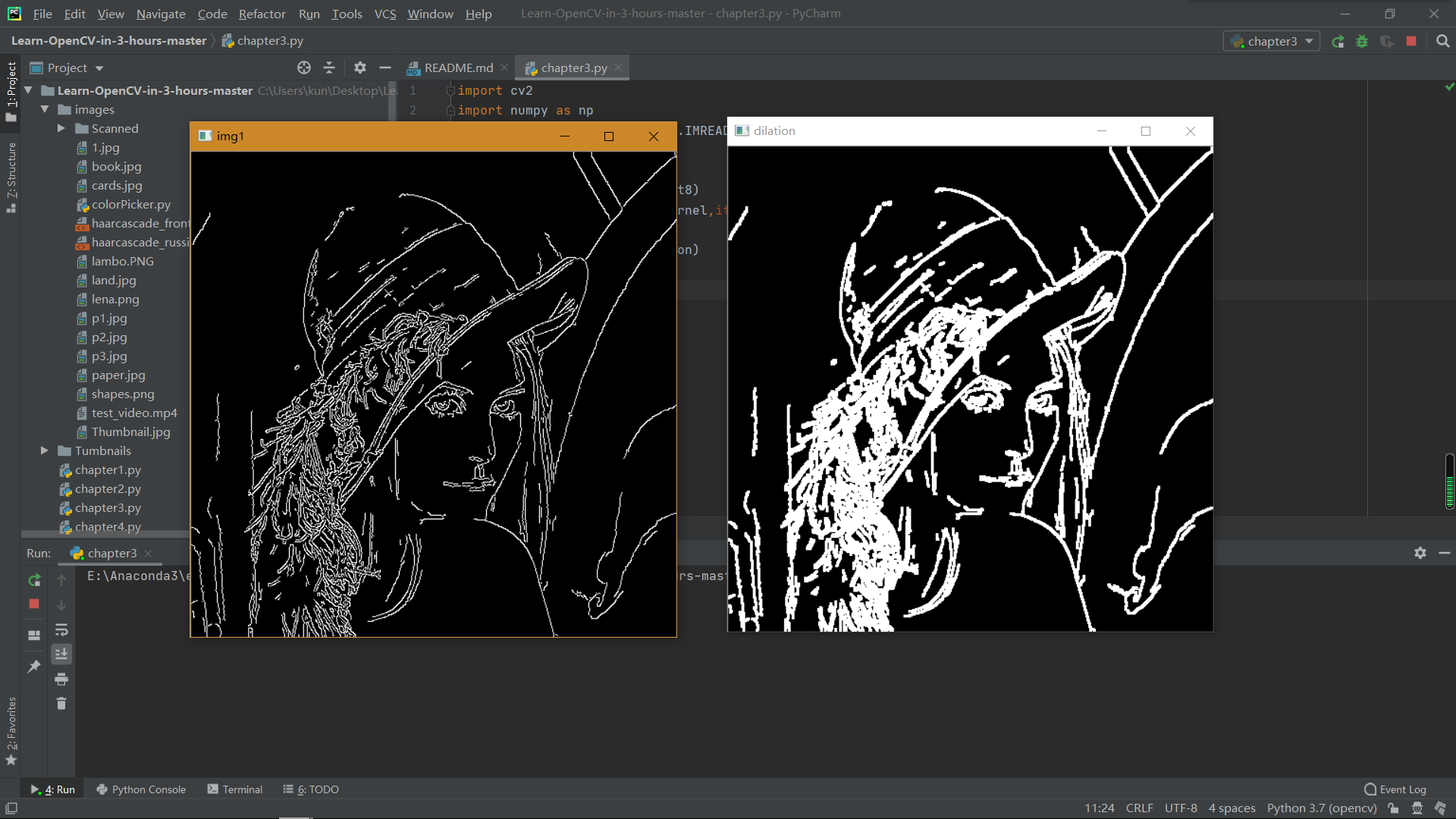
Task: Click the trash Clear All icon in Run panel
Action: coord(61,704)
